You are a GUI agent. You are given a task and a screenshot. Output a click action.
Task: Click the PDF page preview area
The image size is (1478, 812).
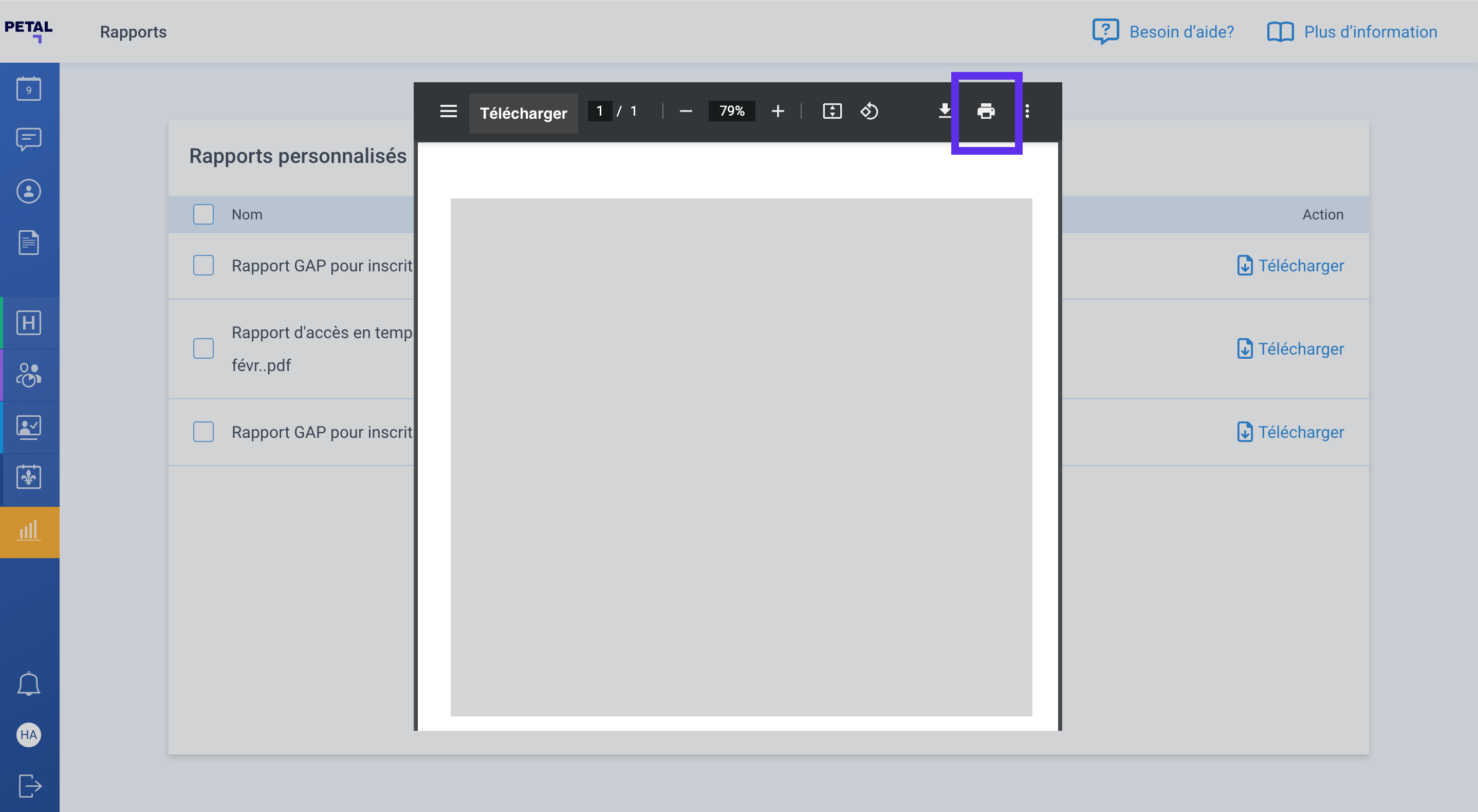pos(741,457)
